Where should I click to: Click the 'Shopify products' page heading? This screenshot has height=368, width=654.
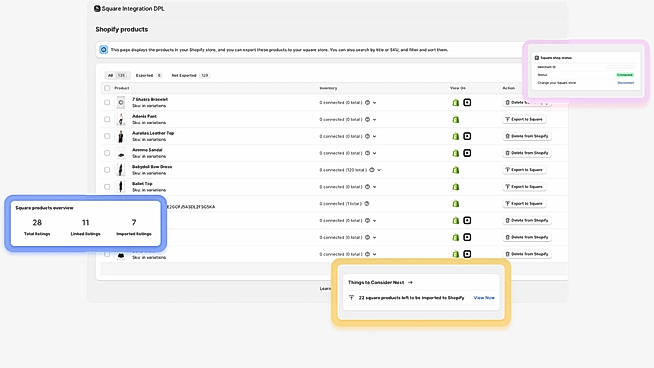click(x=122, y=29)
